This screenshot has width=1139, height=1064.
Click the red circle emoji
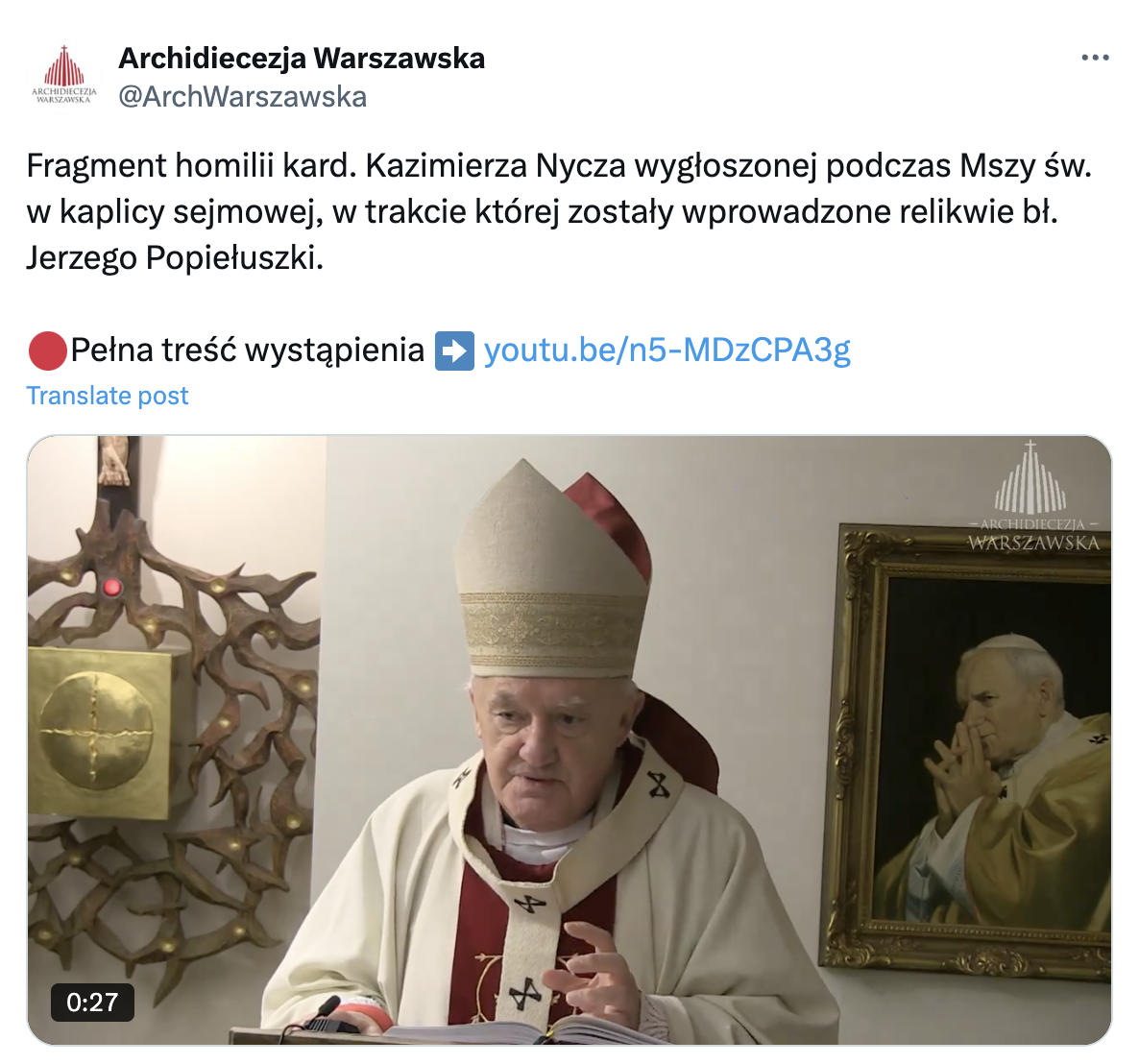pyautogui.click(x=47, y=351)
